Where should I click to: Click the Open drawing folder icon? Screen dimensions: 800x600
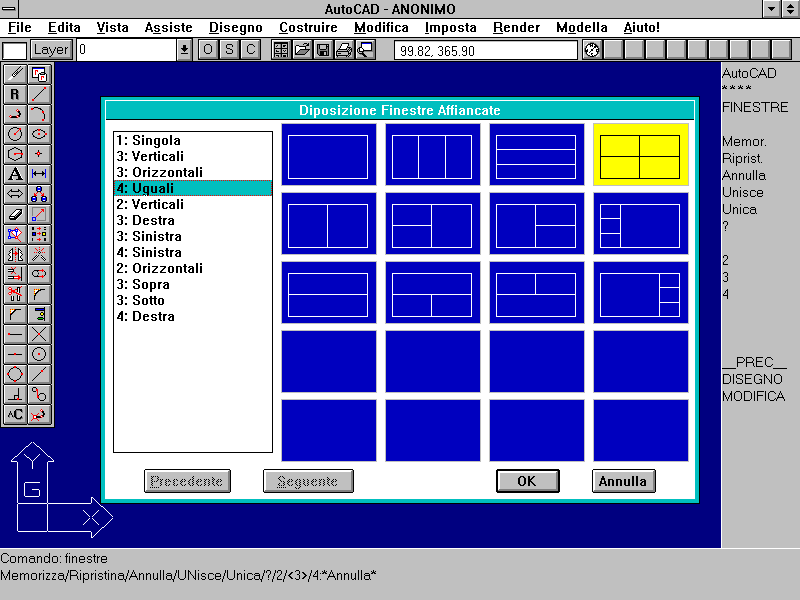coord(302,49)
